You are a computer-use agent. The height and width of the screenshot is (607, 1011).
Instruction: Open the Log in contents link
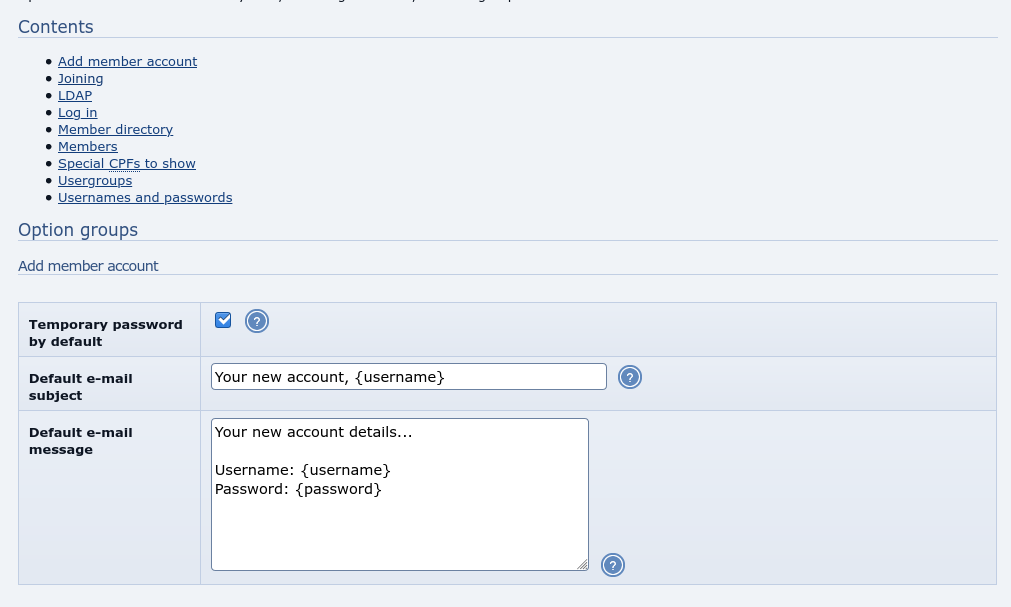[77, 112]
